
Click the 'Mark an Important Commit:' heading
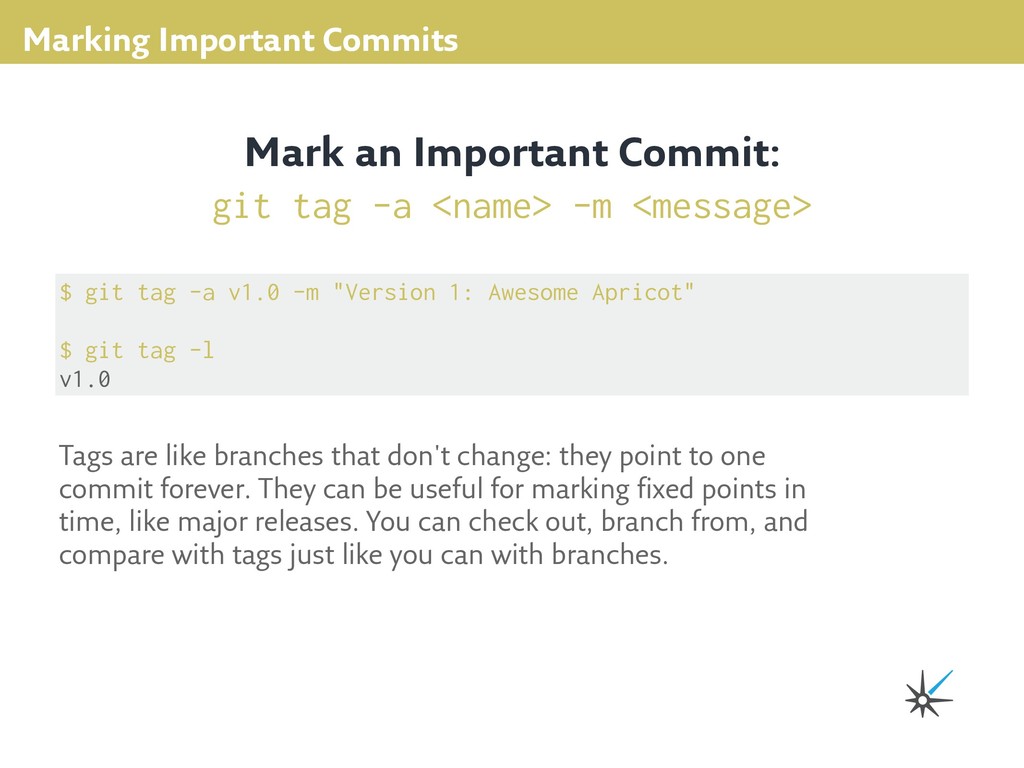512,152
